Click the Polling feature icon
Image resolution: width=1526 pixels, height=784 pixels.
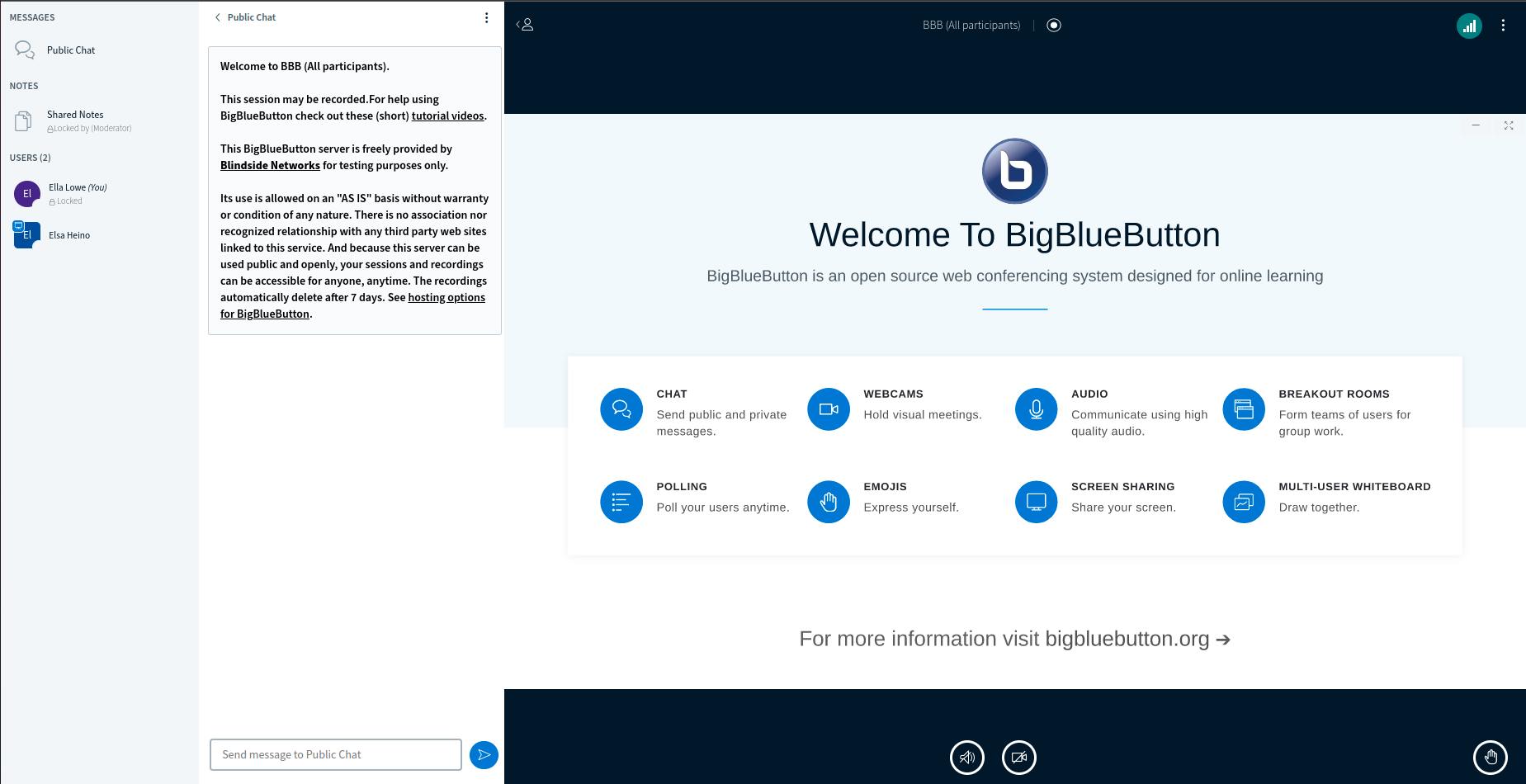click(x=621, y=502)
